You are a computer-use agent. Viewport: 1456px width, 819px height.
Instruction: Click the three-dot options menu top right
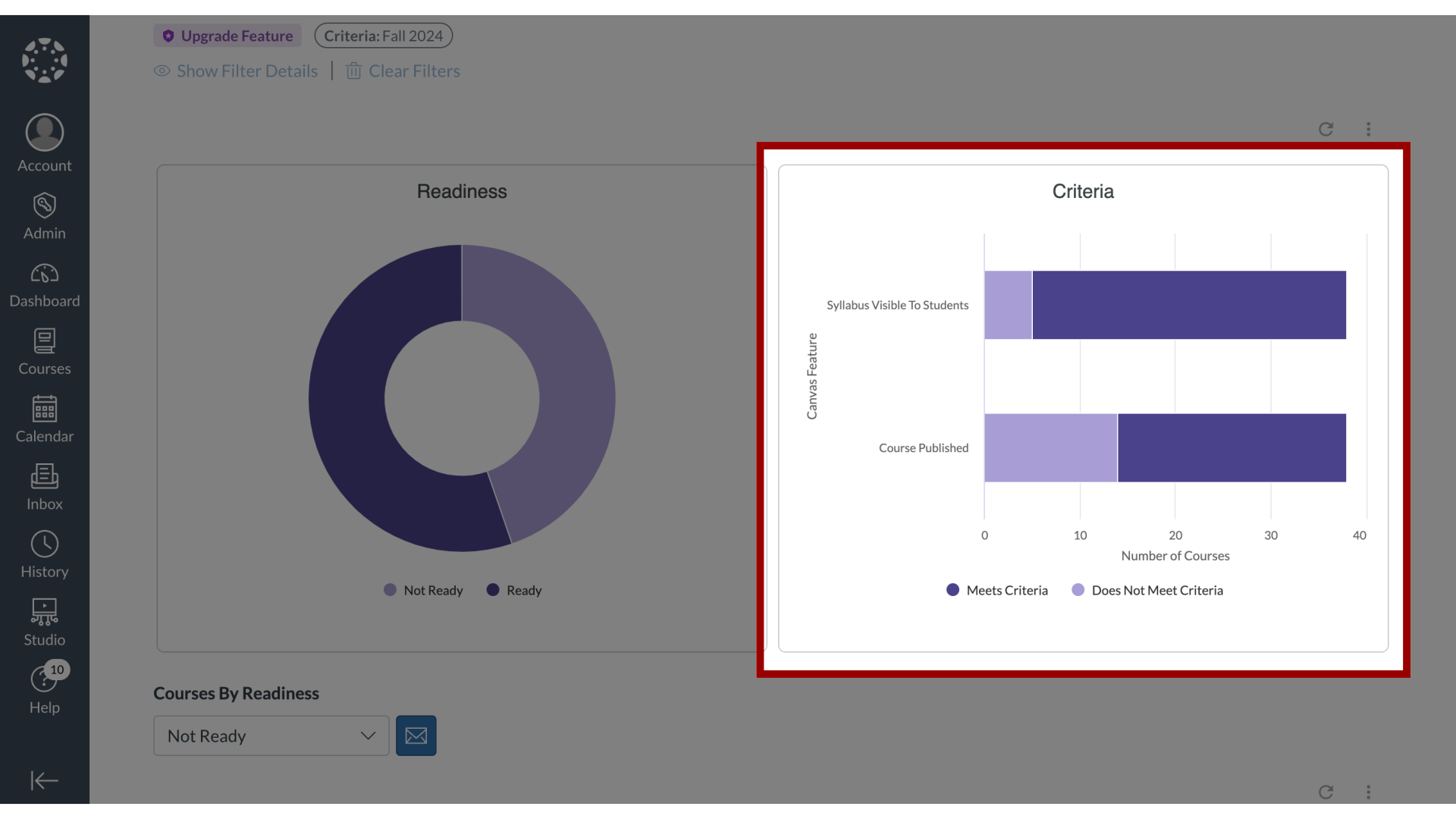point(1368,129)
